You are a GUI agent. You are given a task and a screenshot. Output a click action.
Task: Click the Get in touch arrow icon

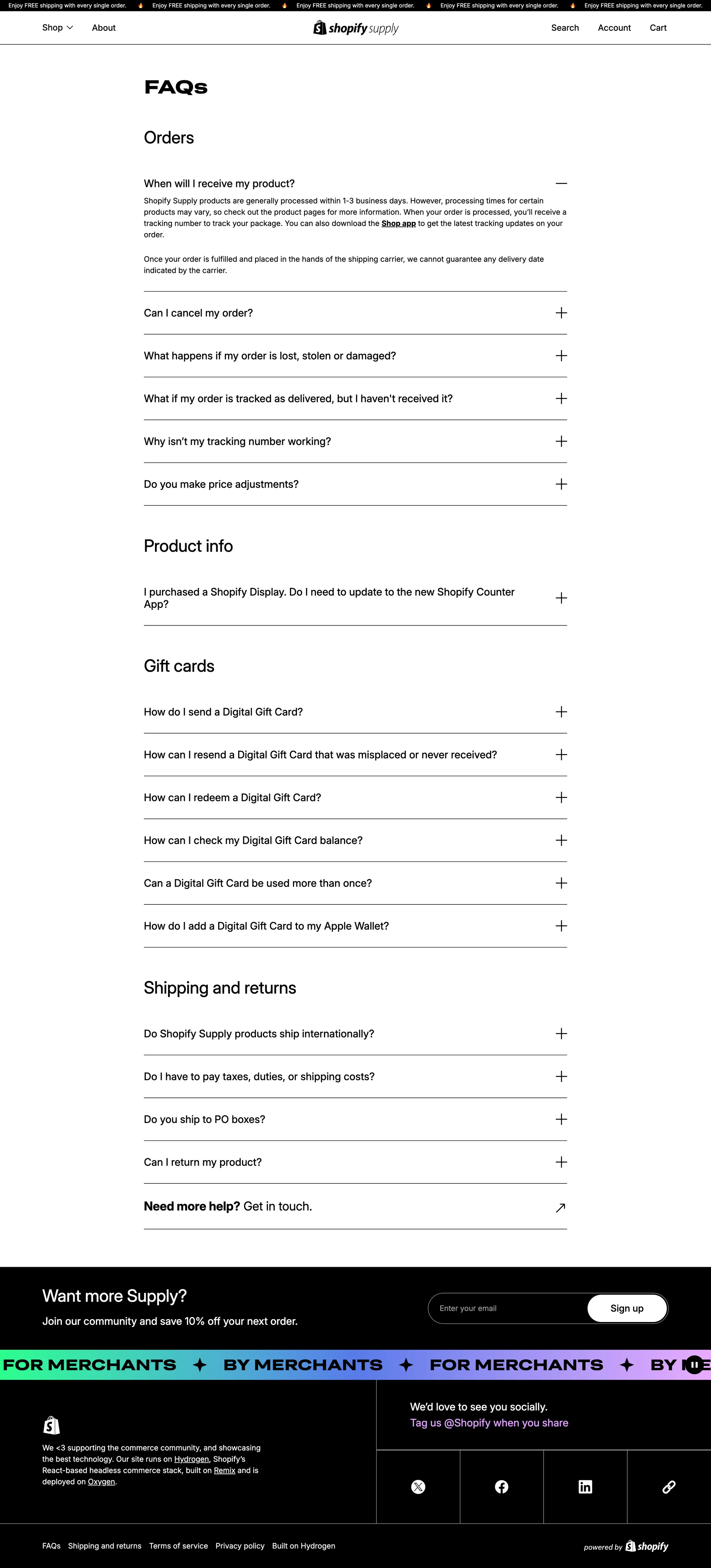coord(561,1207)
